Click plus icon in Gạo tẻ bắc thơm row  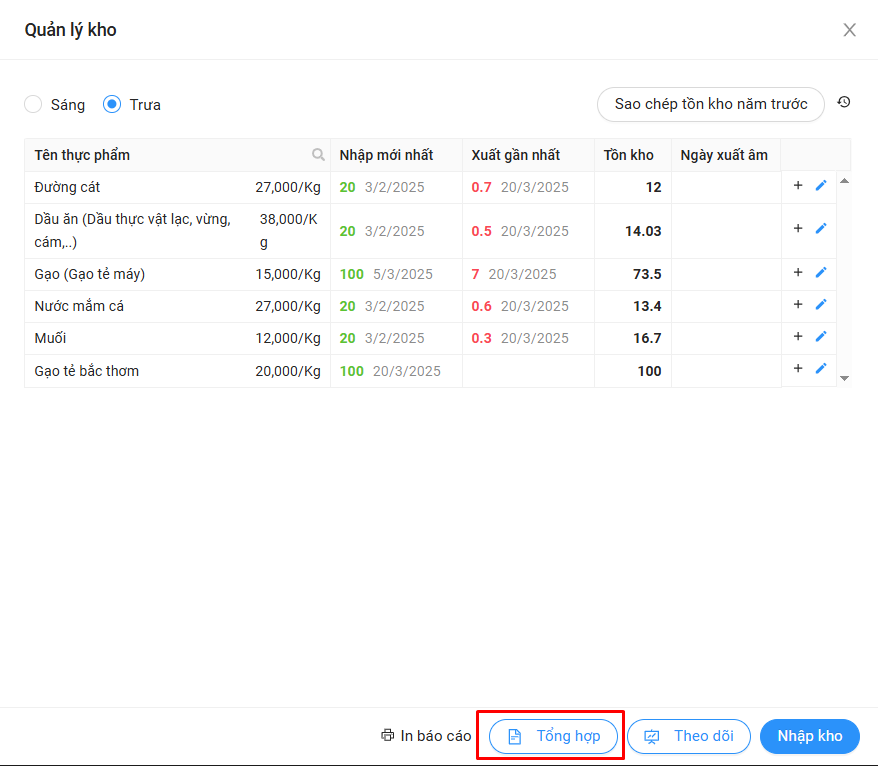(x=798, y=369)
